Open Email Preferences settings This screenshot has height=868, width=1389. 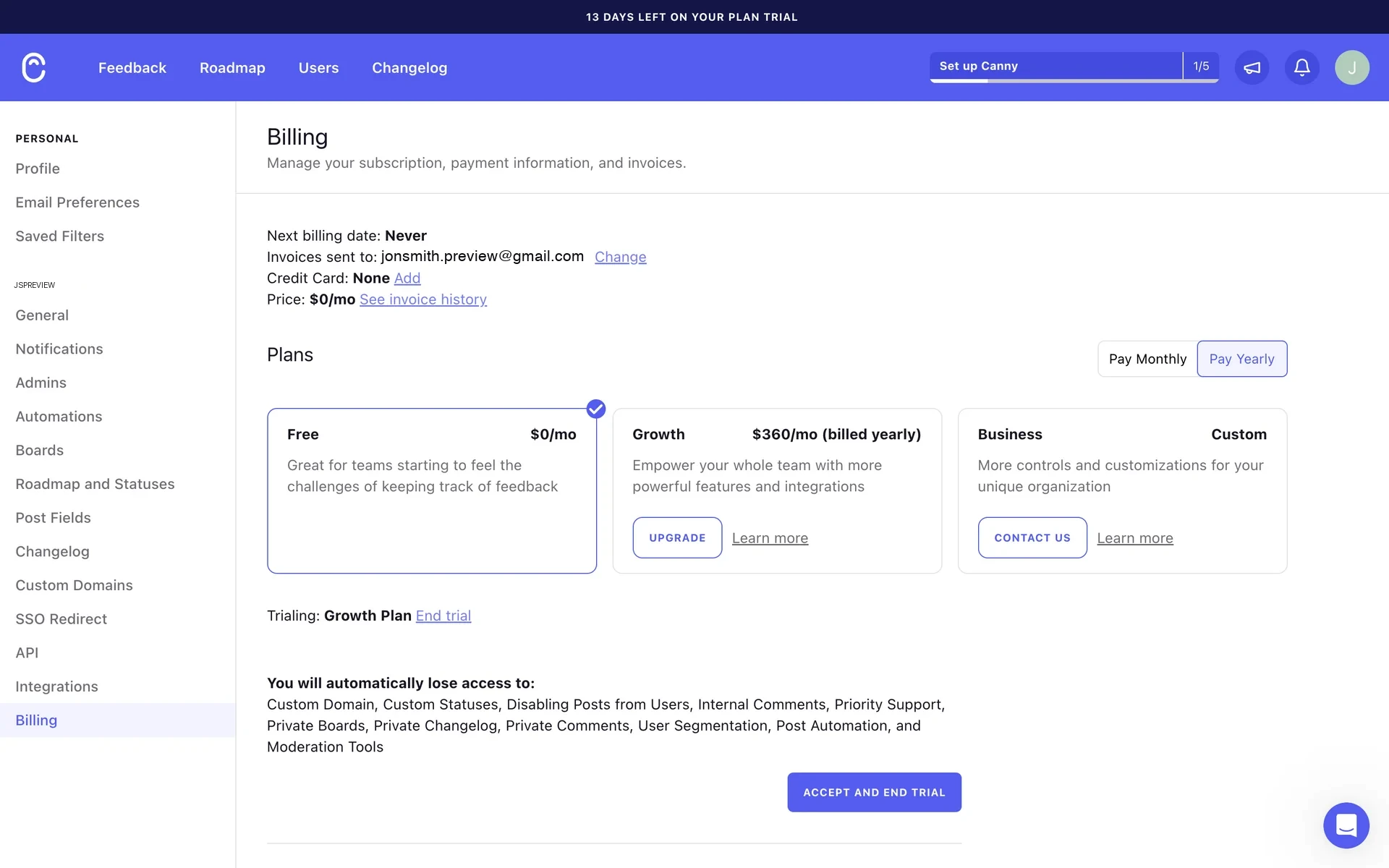point(77,203)
